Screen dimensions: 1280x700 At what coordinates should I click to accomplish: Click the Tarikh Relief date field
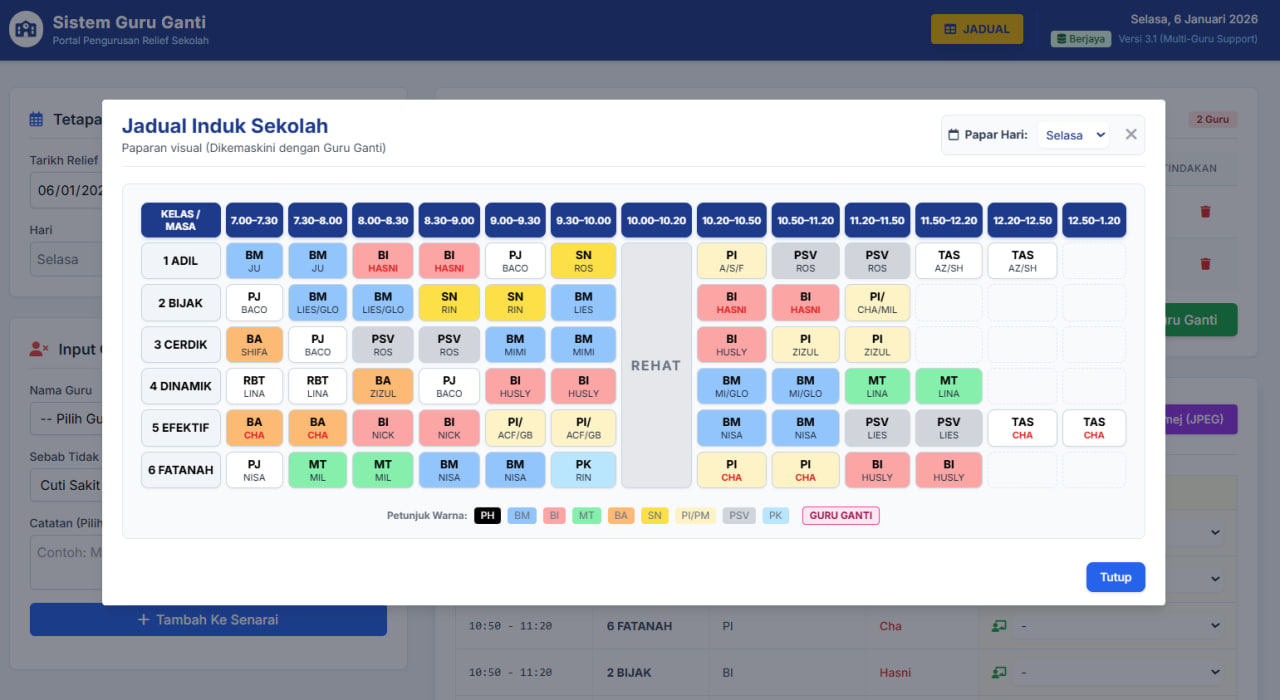(66, 190)
